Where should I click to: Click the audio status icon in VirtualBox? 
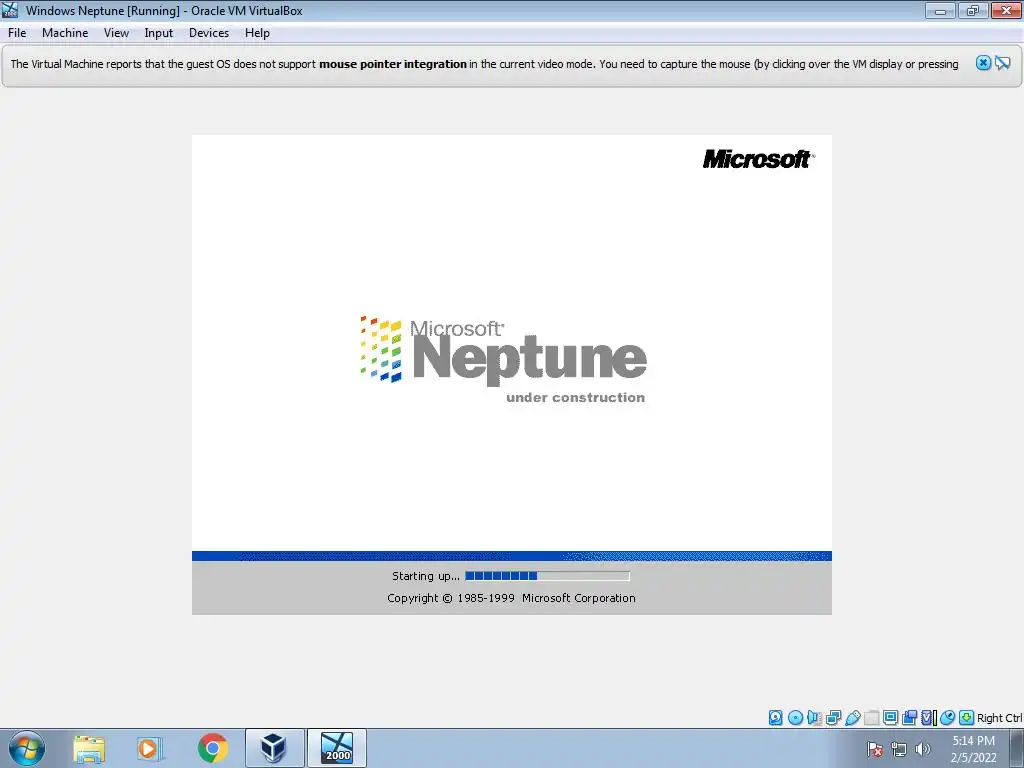(x=814, y=718)
